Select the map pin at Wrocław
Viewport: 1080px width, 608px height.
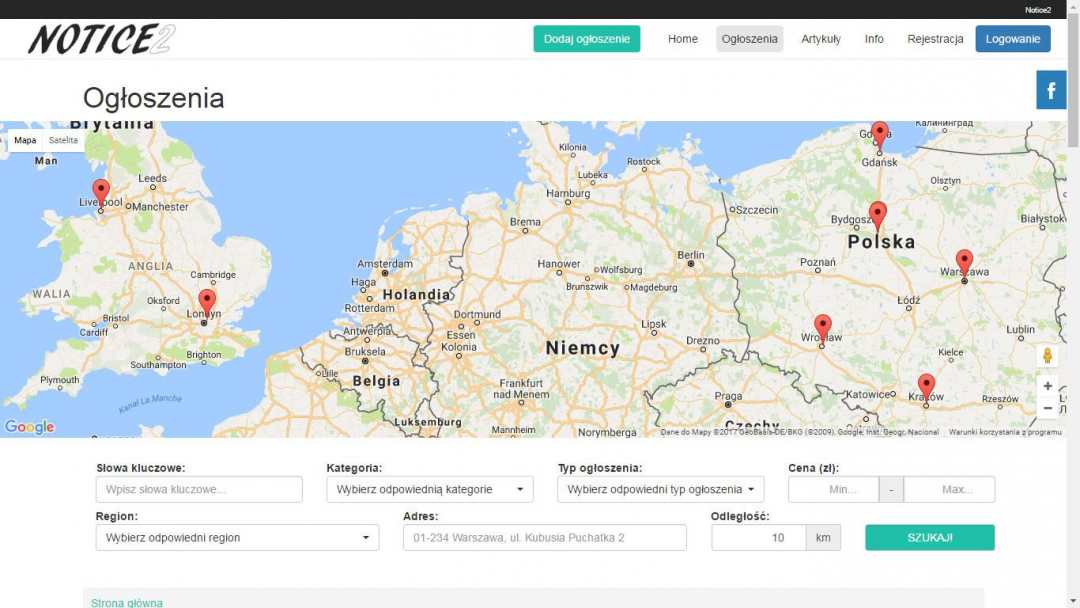(822, 326)
